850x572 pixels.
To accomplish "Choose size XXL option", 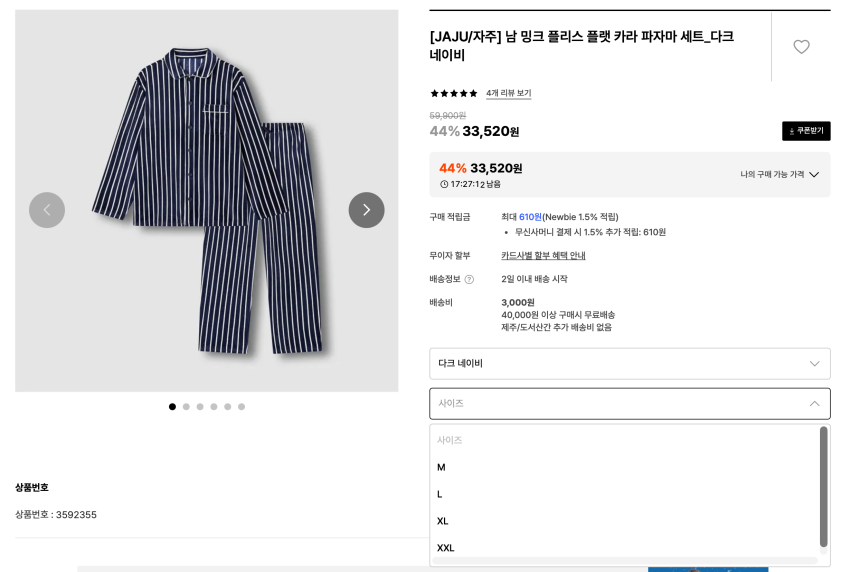I will (446, 548).
